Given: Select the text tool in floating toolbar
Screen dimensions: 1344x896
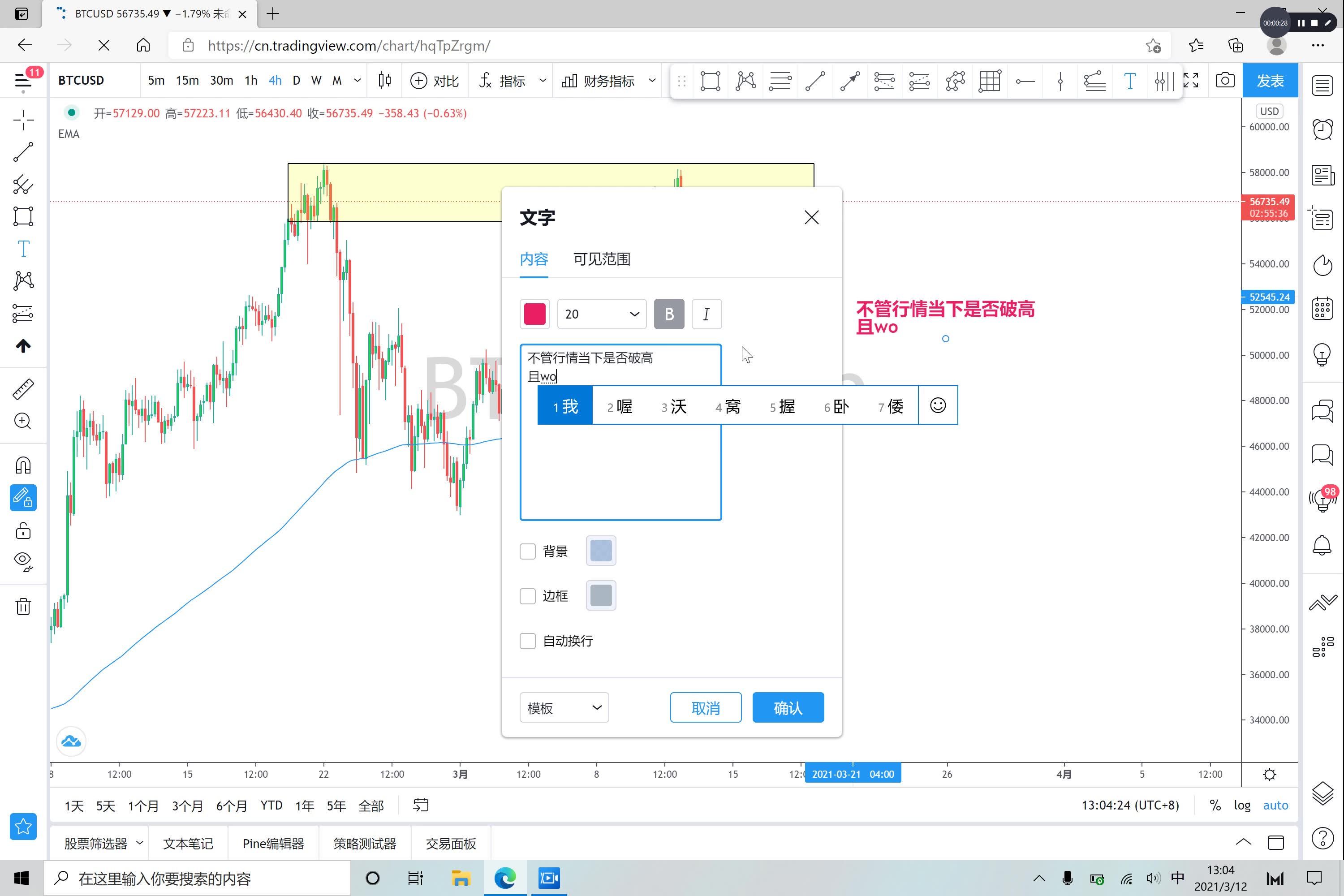Looking at the screenshot, I should pos(1130,81).
